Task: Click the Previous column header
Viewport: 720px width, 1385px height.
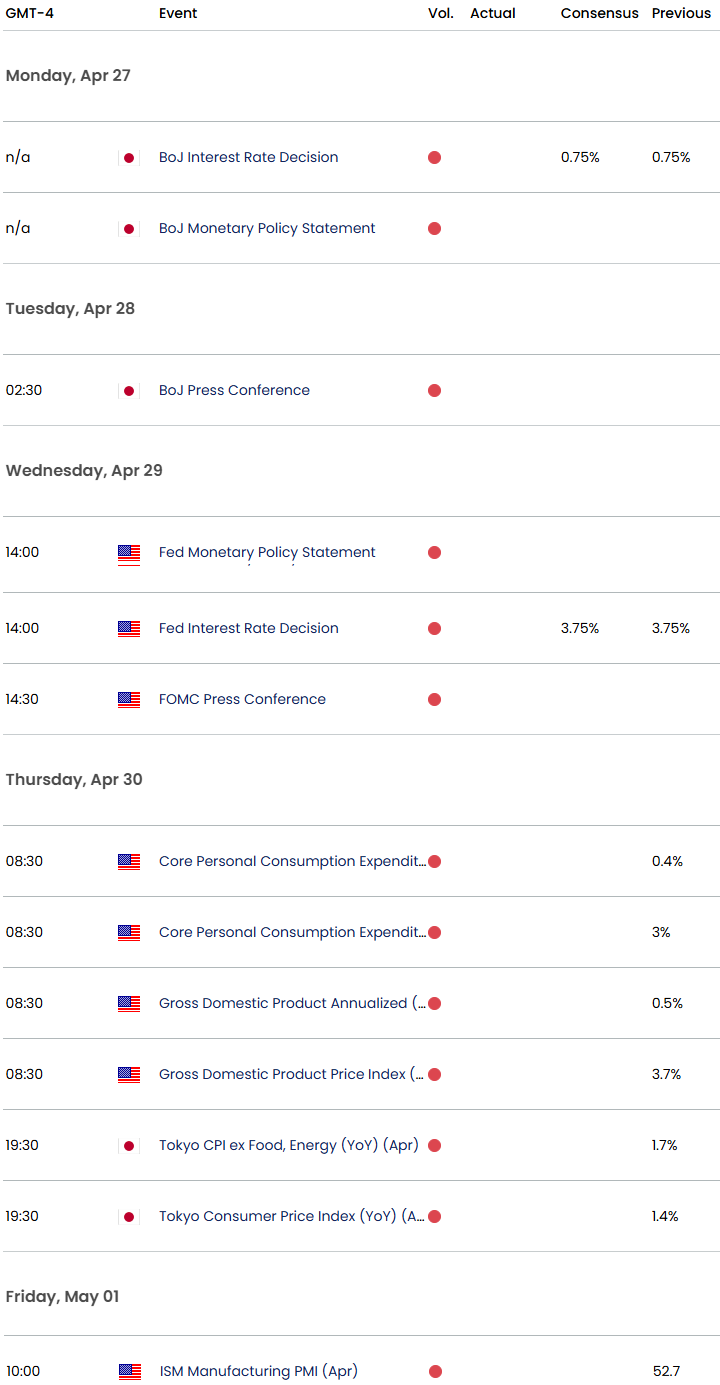Action: [x=681, y=14]
